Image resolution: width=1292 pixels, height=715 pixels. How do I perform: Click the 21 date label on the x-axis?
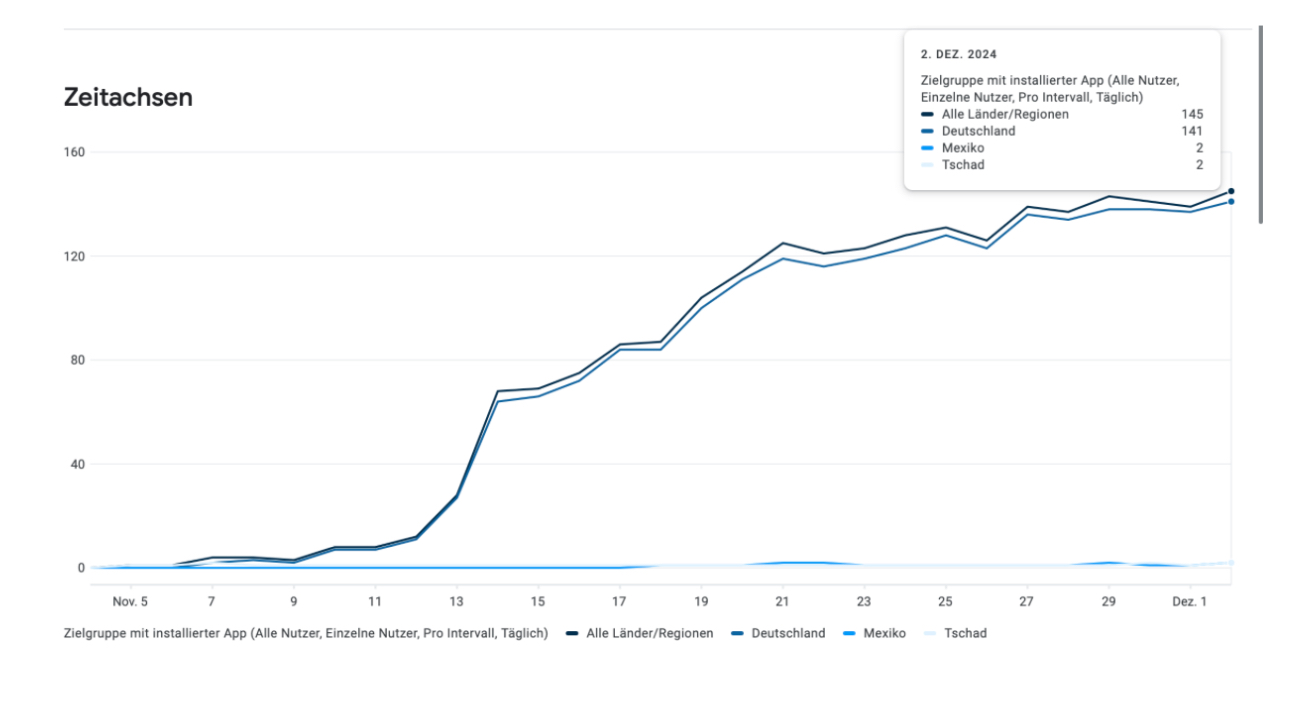(x=782, y=602)
